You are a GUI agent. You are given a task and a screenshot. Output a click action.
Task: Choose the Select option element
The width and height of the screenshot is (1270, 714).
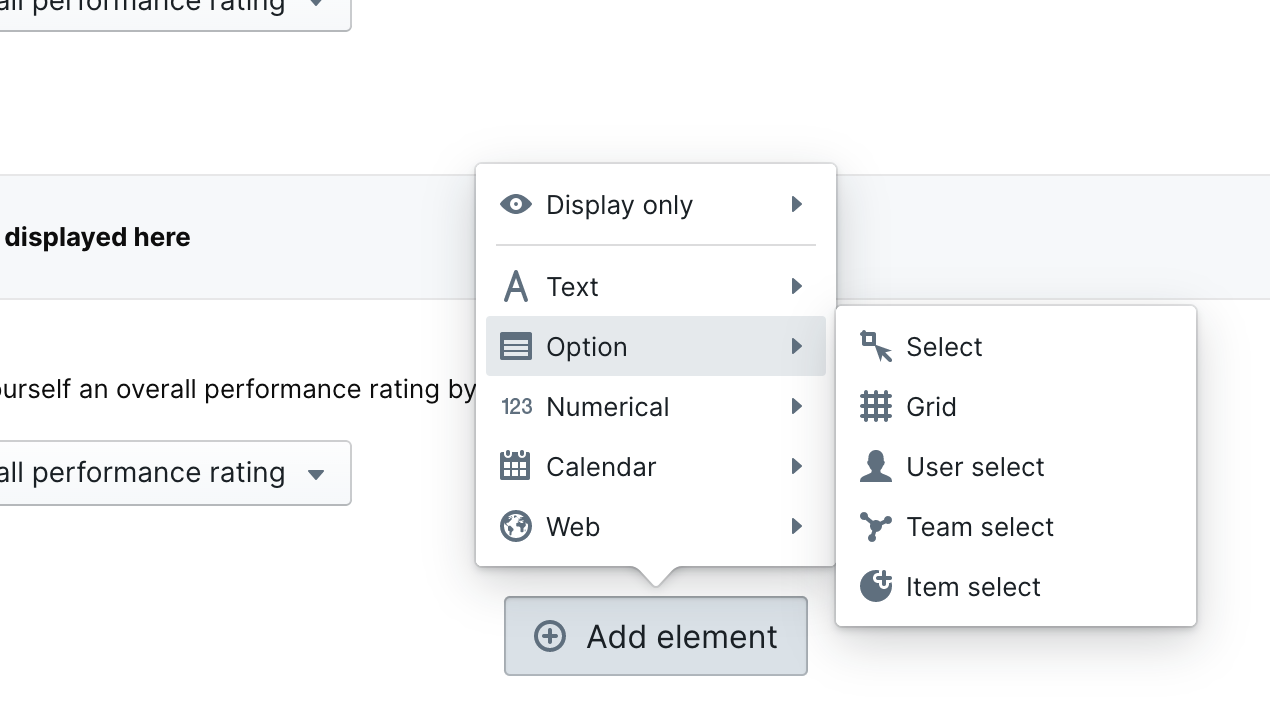click(944, 347)
